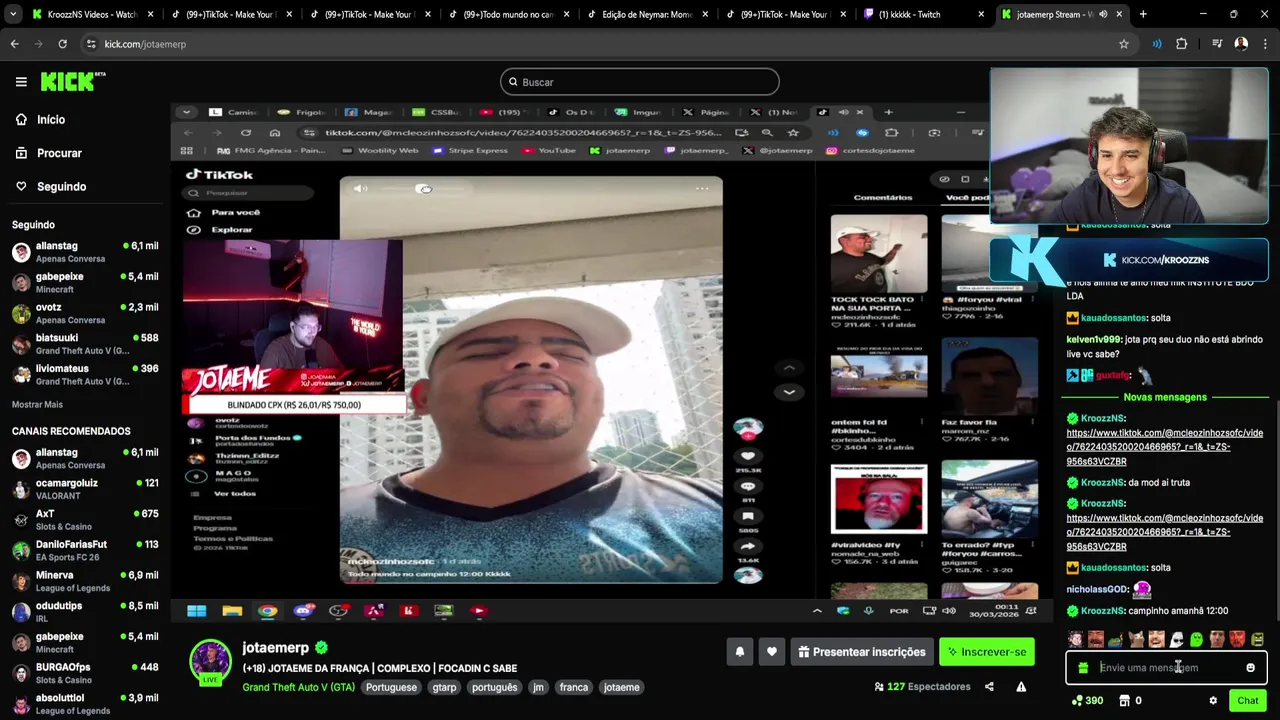Click jotaemerp live avatar below video

click(x=211, y=662)
